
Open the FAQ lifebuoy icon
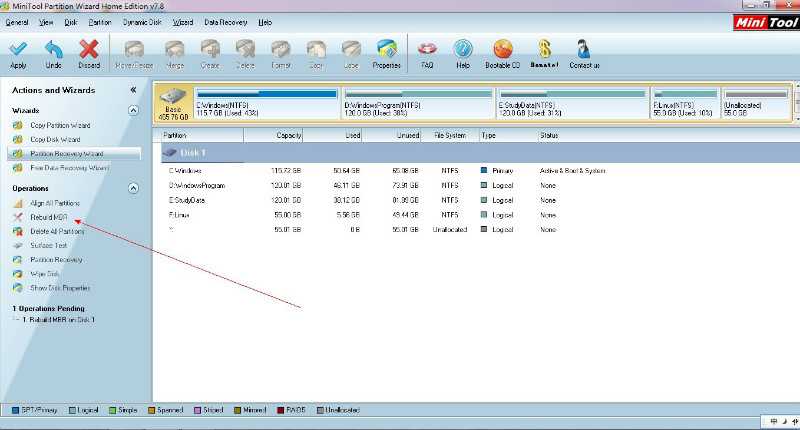pyautogui.click(x=427, y=49)
